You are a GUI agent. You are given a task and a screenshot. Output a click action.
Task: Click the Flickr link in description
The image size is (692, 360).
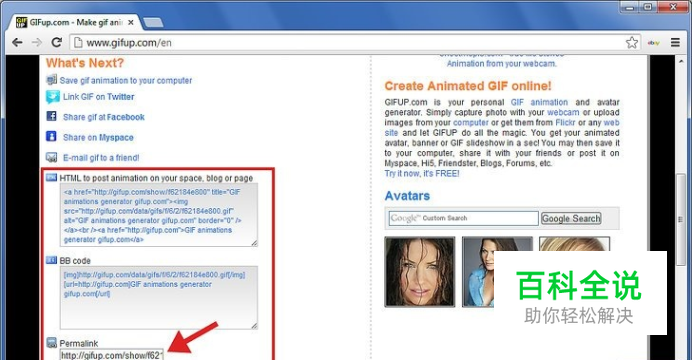click(x=565, y=123)
